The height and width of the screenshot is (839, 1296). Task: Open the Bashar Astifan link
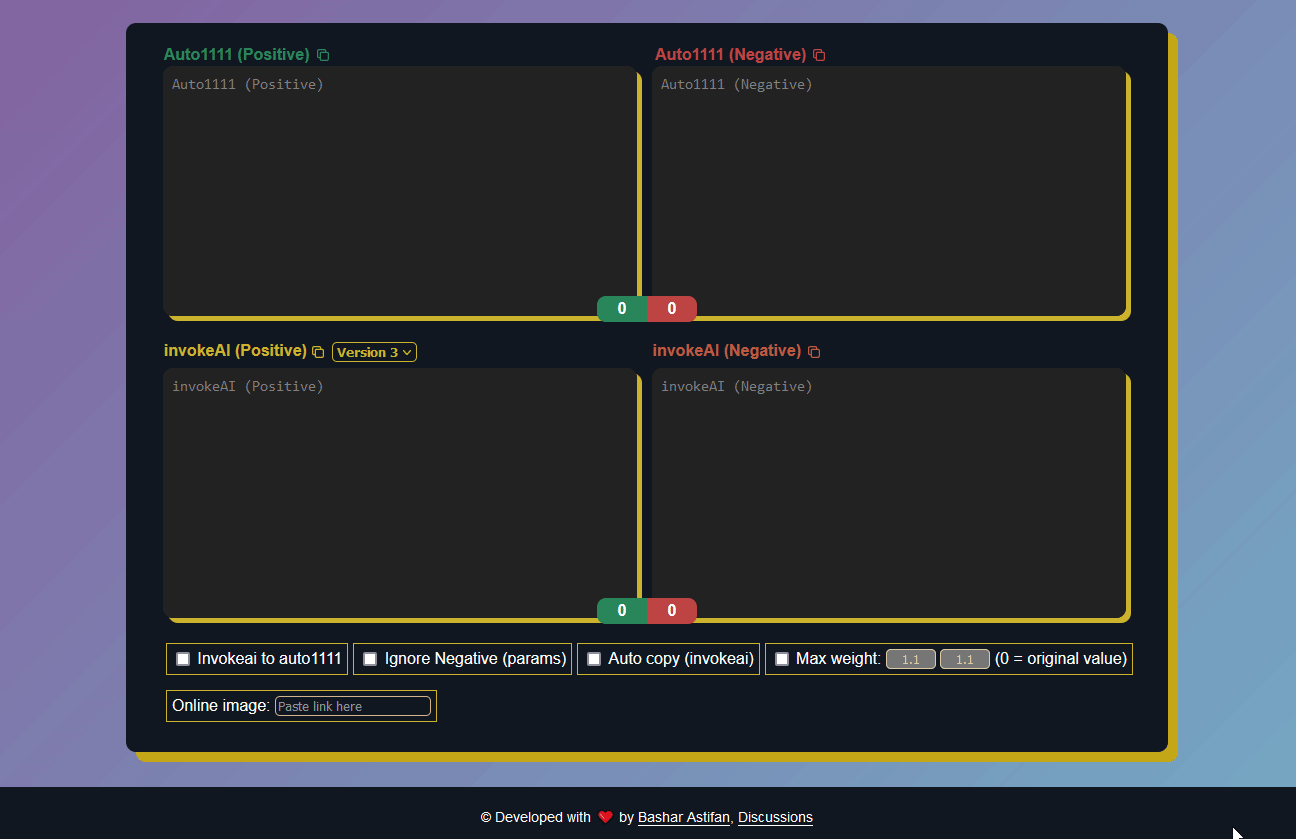point(684,817)
